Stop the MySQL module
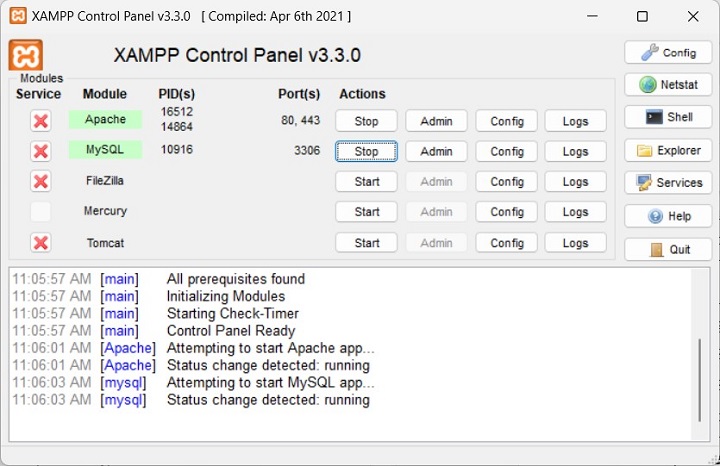 click(366, 152)
